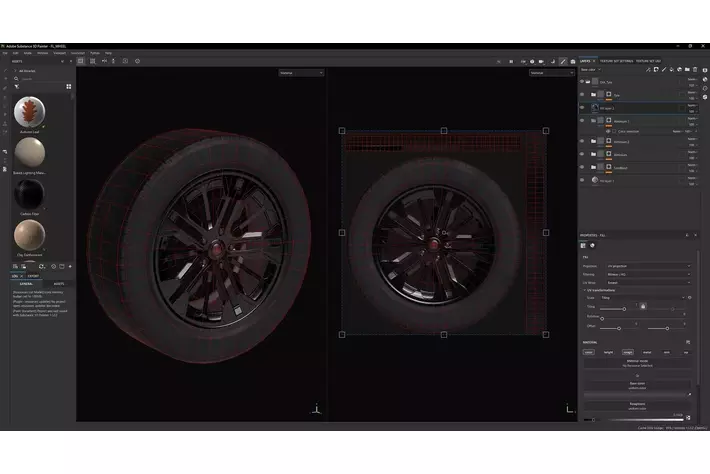Click the Carbon Fiber material preview
This screenshot has width=710, height=474.
pyautogui.click(x=29, y=191)
